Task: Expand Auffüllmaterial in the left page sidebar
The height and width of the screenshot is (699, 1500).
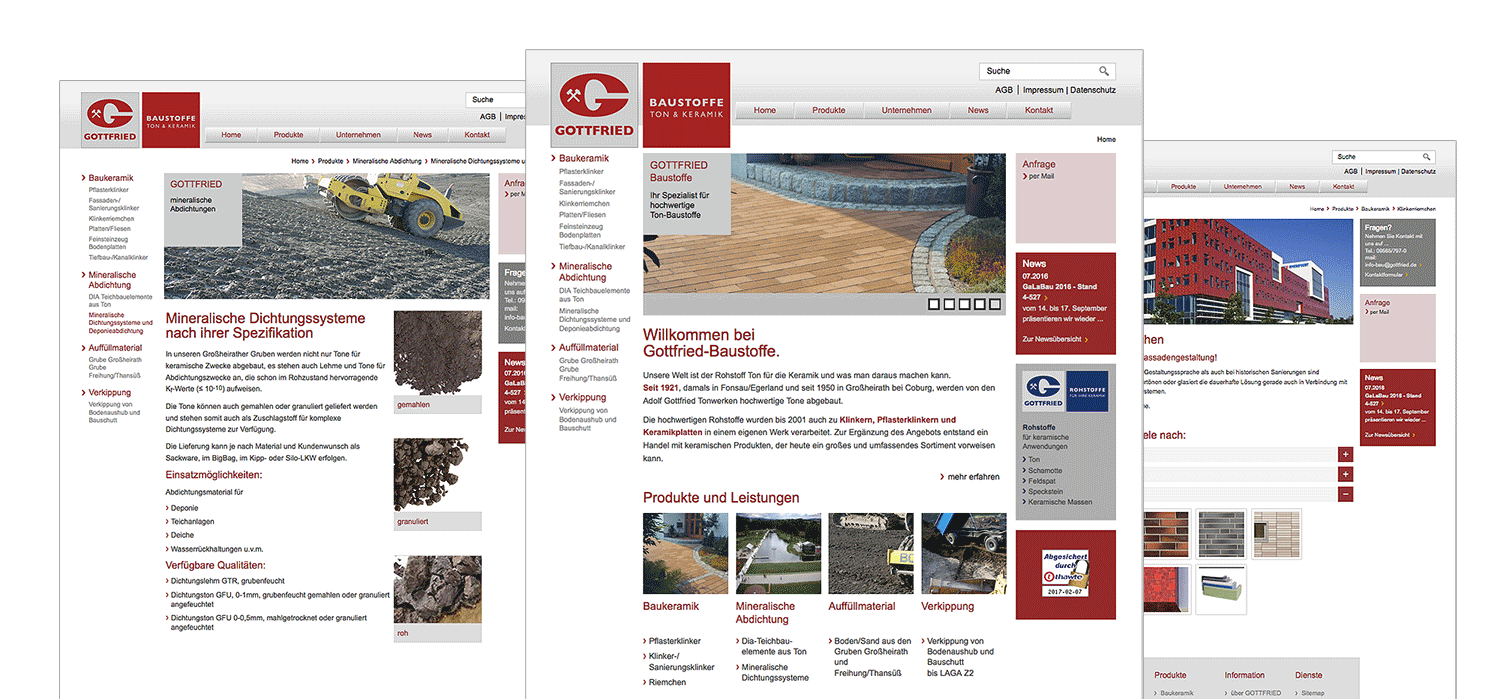Action: (x=115, y=348)
